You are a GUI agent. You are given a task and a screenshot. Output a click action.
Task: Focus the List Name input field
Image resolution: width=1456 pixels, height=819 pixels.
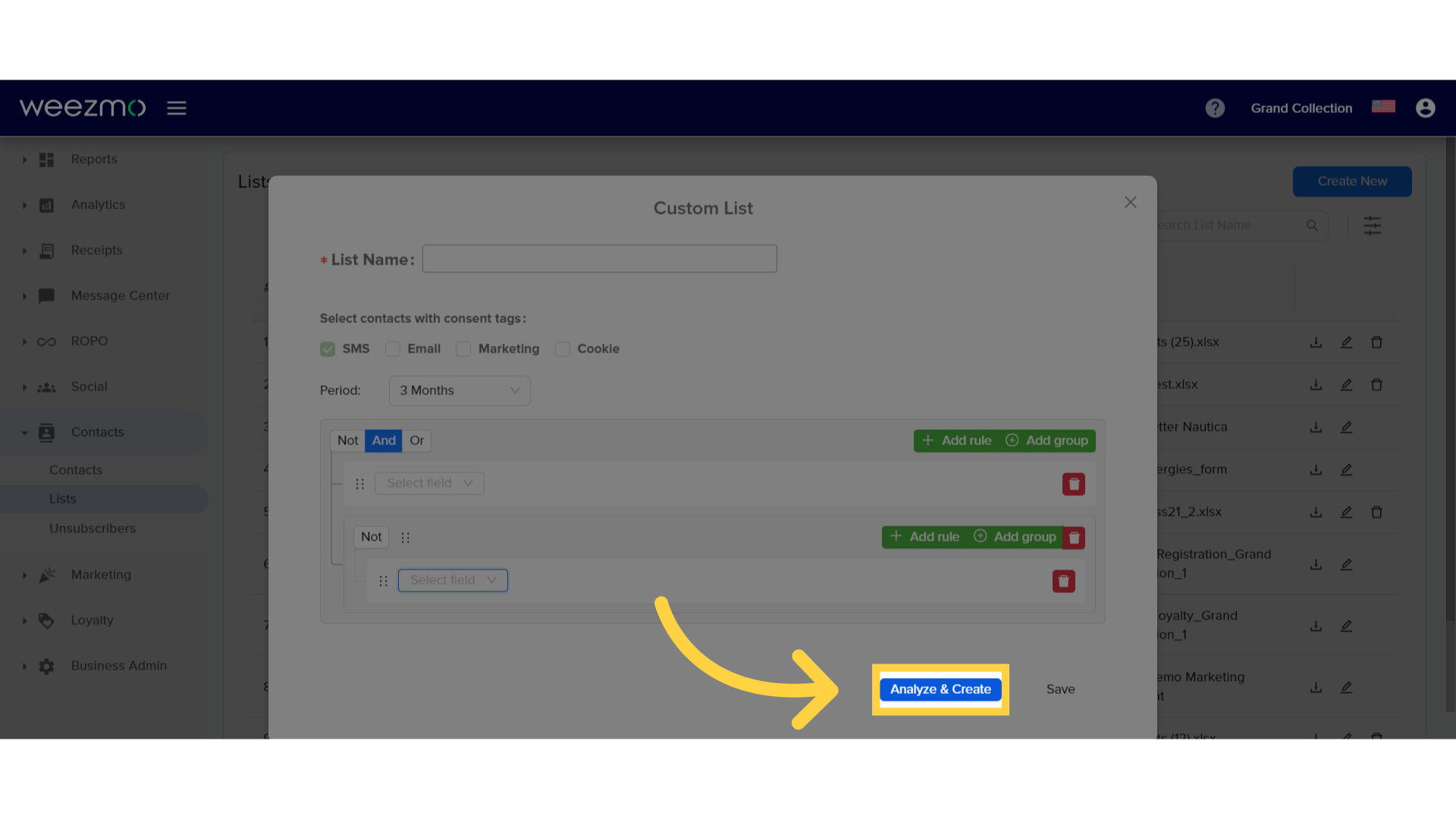click(599, 259)
